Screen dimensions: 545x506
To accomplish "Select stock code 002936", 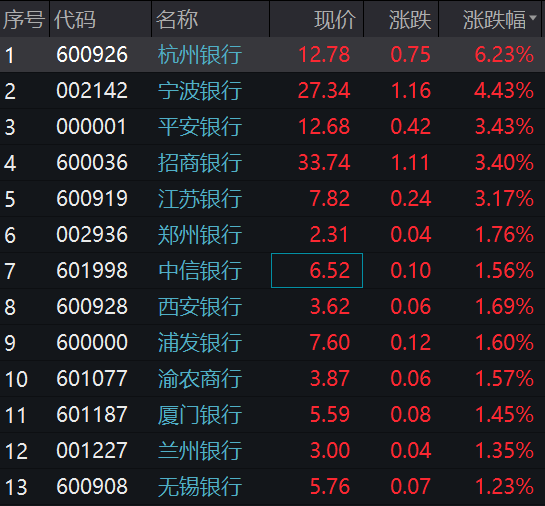I will click(x=92, y=235).
